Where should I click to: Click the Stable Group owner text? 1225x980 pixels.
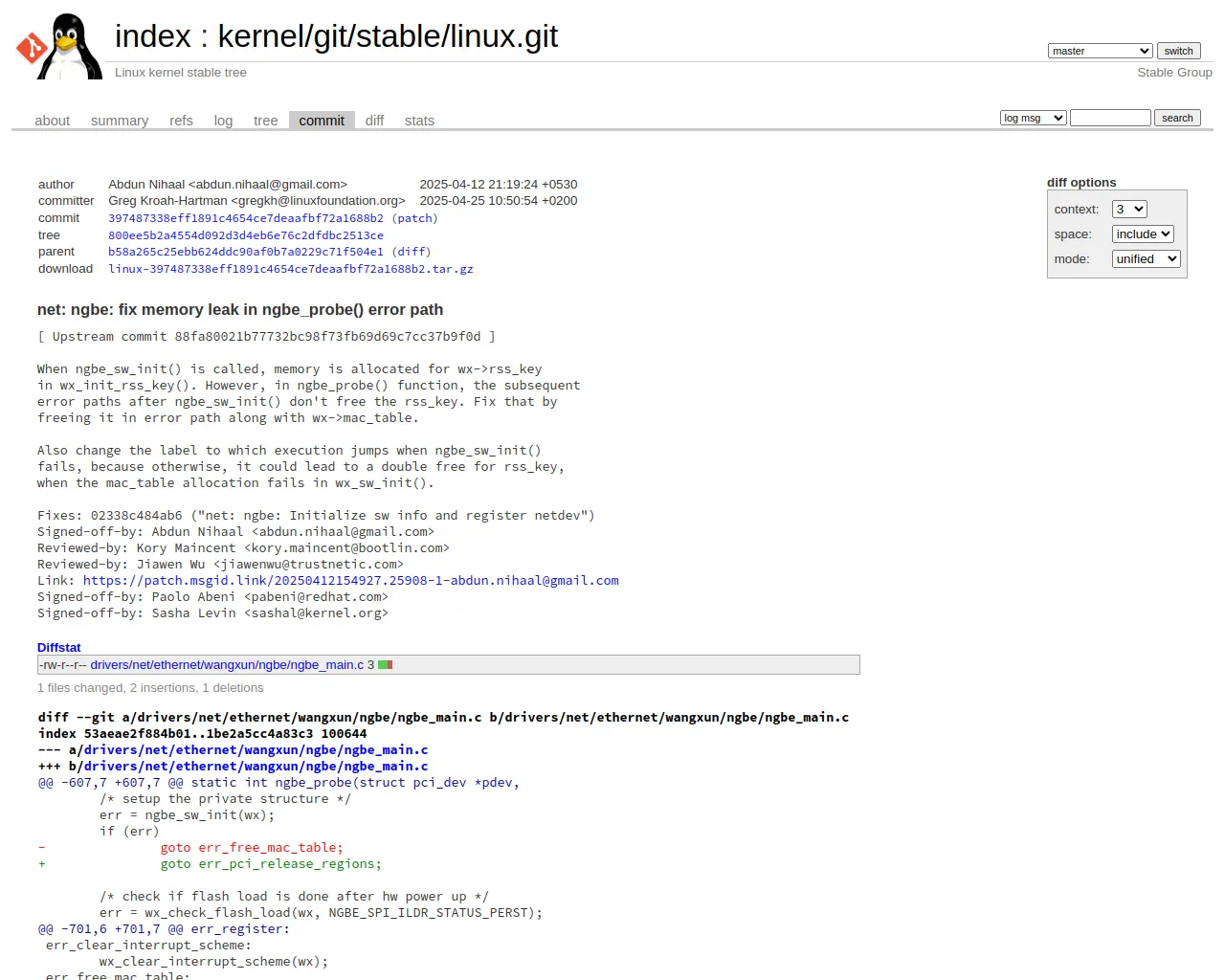click(x=1174, y=73)
